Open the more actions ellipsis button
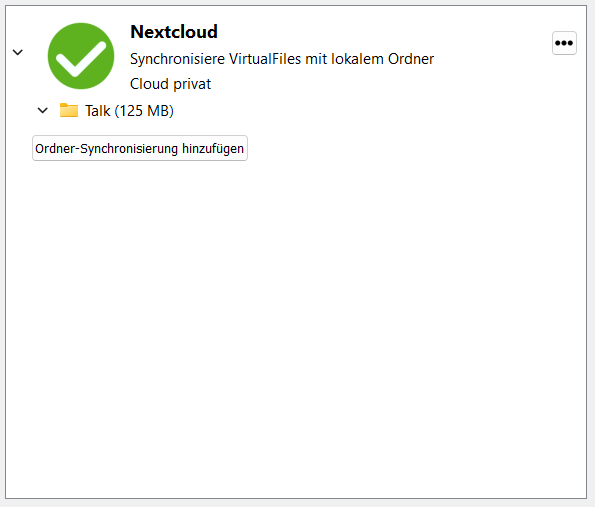The height and width of the screenshot is (507, 595). 564,43
